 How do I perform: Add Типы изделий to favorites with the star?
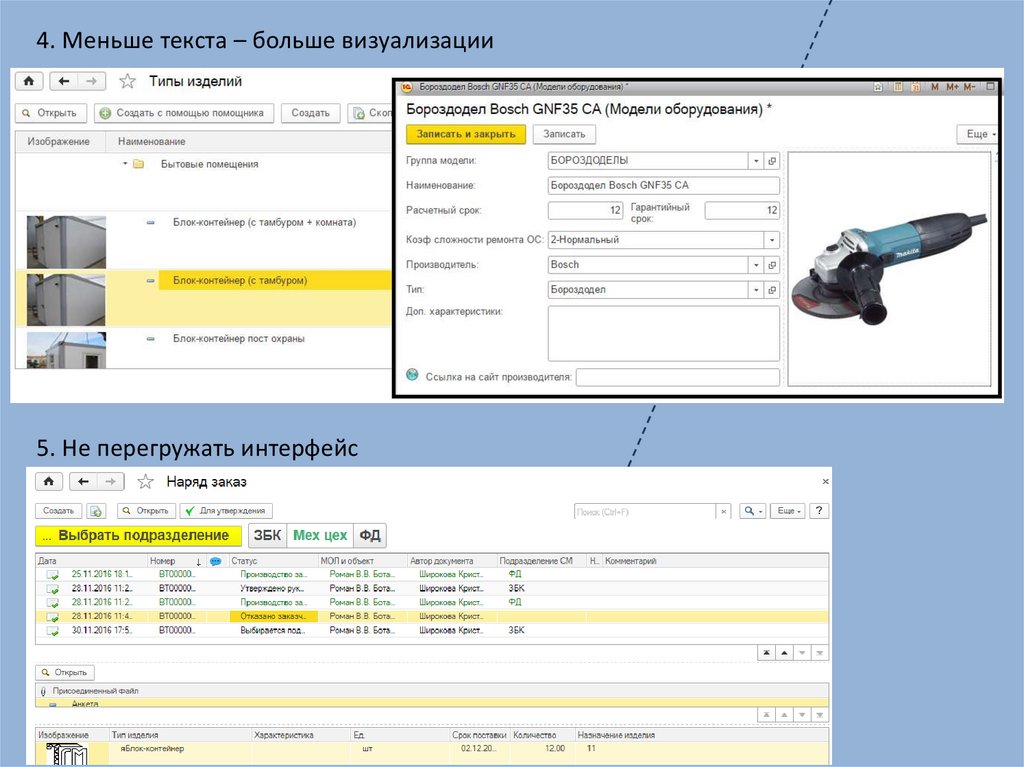(x=127, y=82)
